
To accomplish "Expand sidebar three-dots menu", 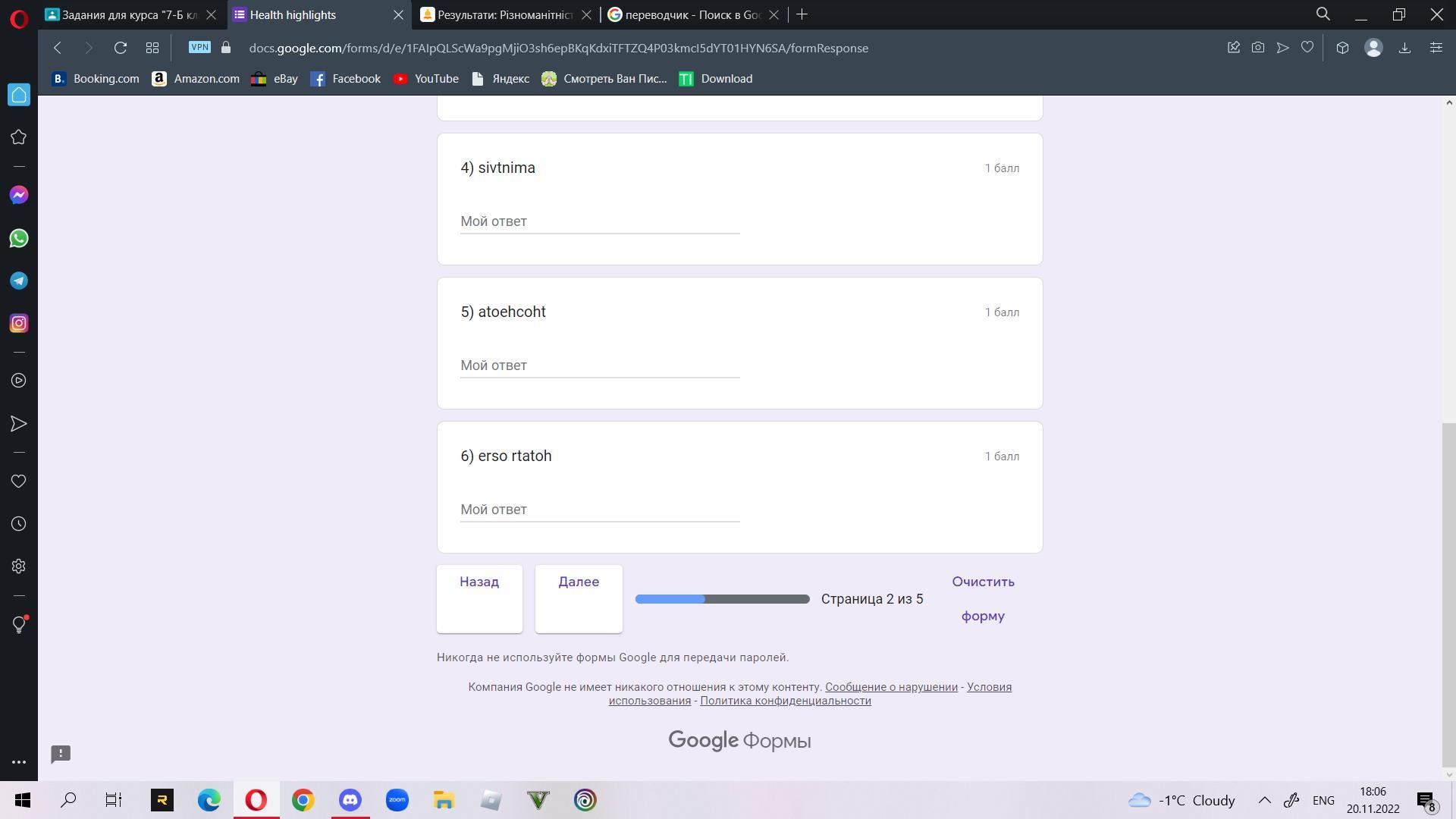I will pos(19,762).
